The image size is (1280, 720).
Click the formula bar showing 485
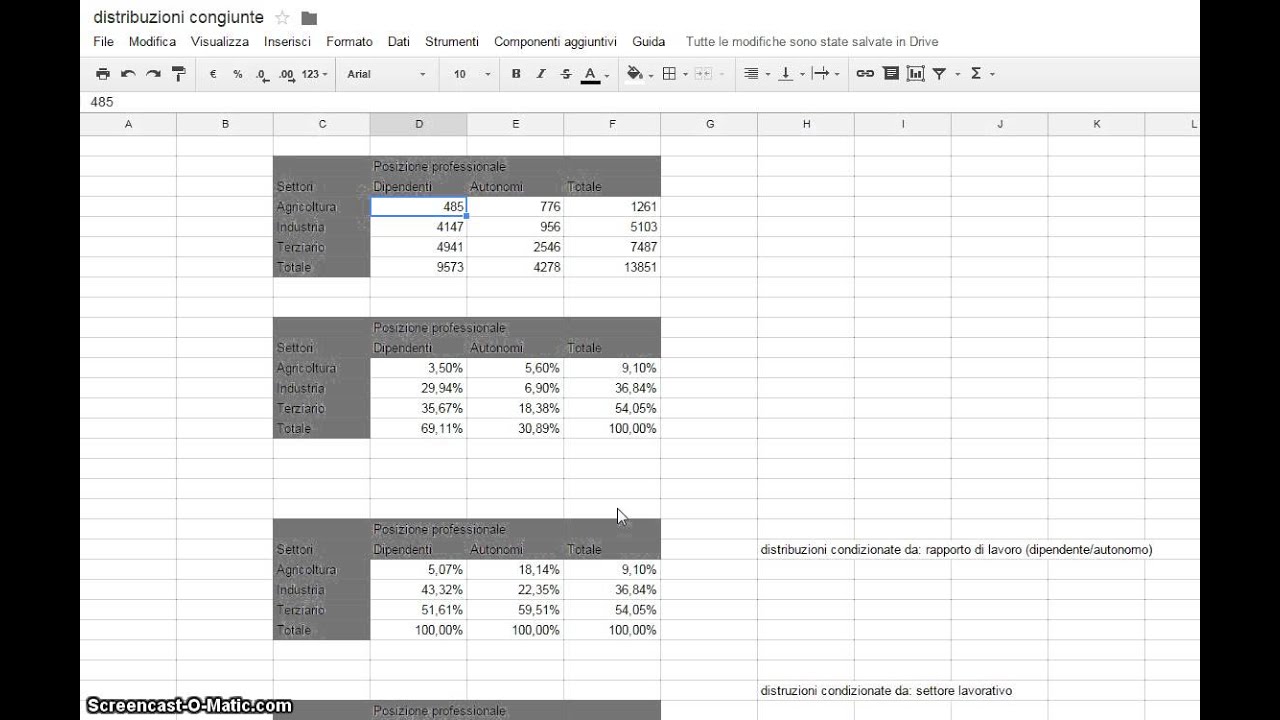[x=640, y=102]
